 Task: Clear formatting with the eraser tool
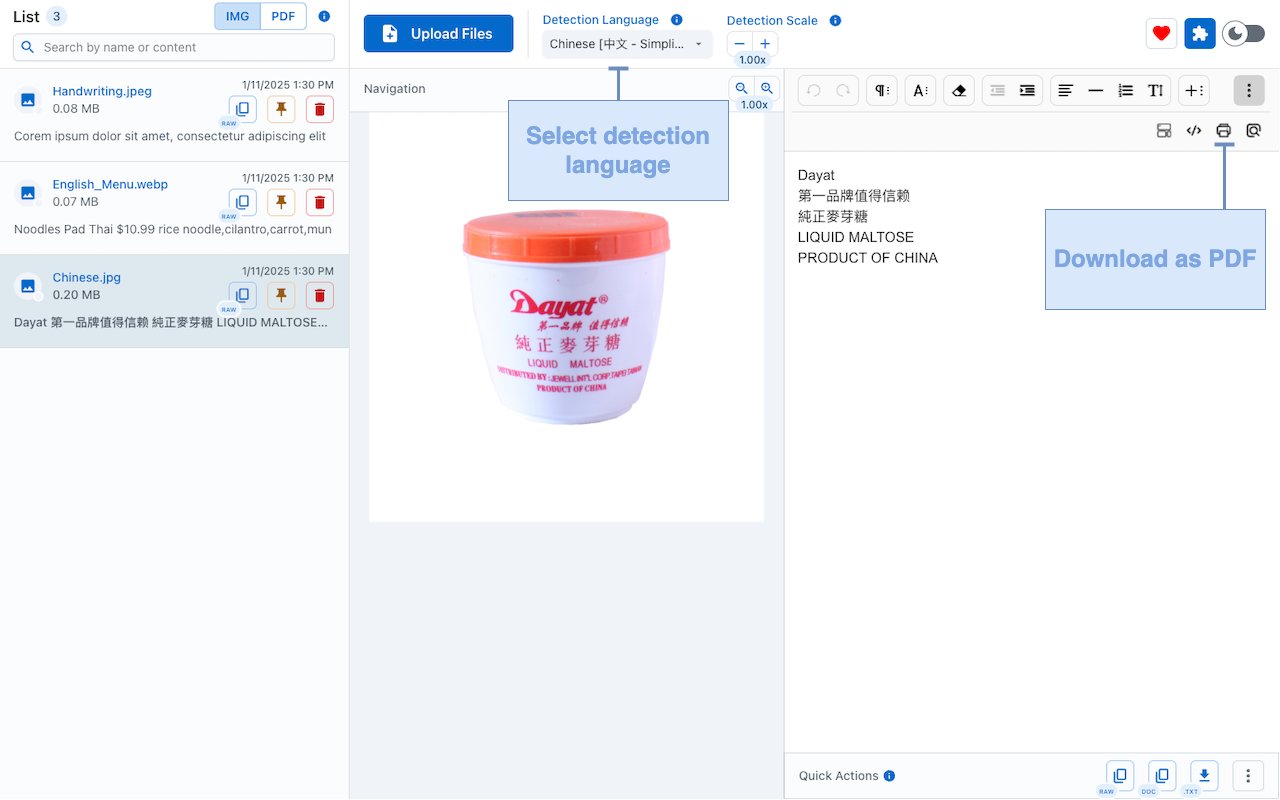click(959, 90)
